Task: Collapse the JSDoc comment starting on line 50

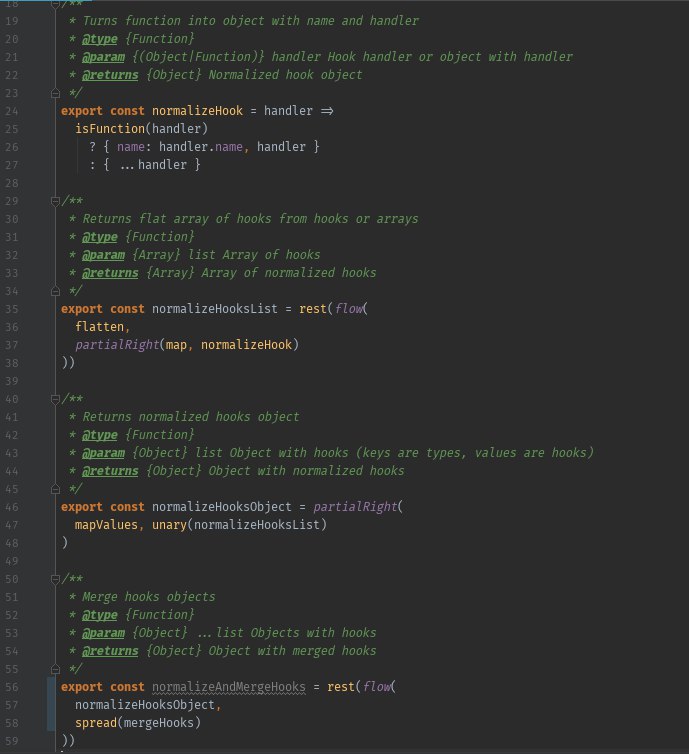Action: (57, 579)
